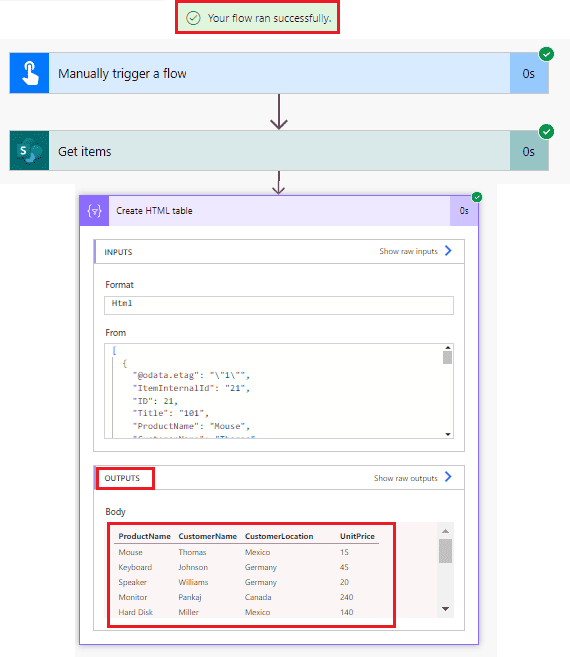Click the From box scroll up arrow
Screen dimensions: 570x657
pos(448,348)
